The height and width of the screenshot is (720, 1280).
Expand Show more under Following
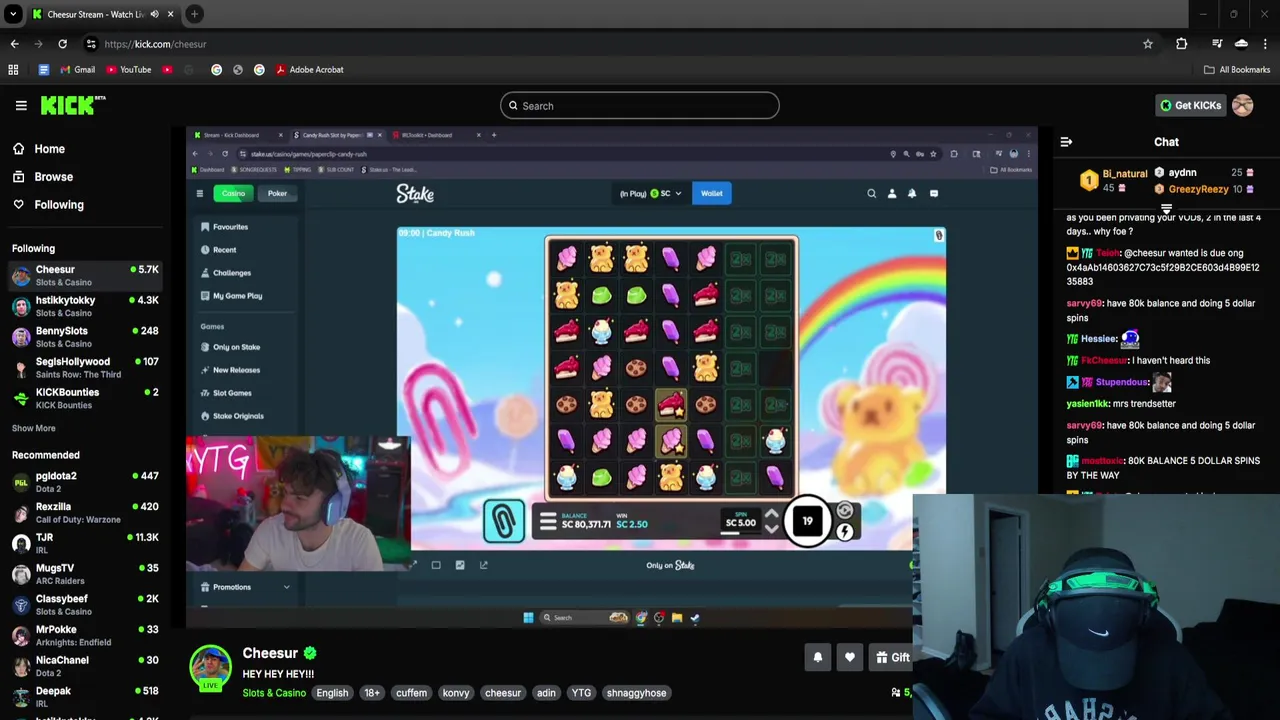point(33,428)
